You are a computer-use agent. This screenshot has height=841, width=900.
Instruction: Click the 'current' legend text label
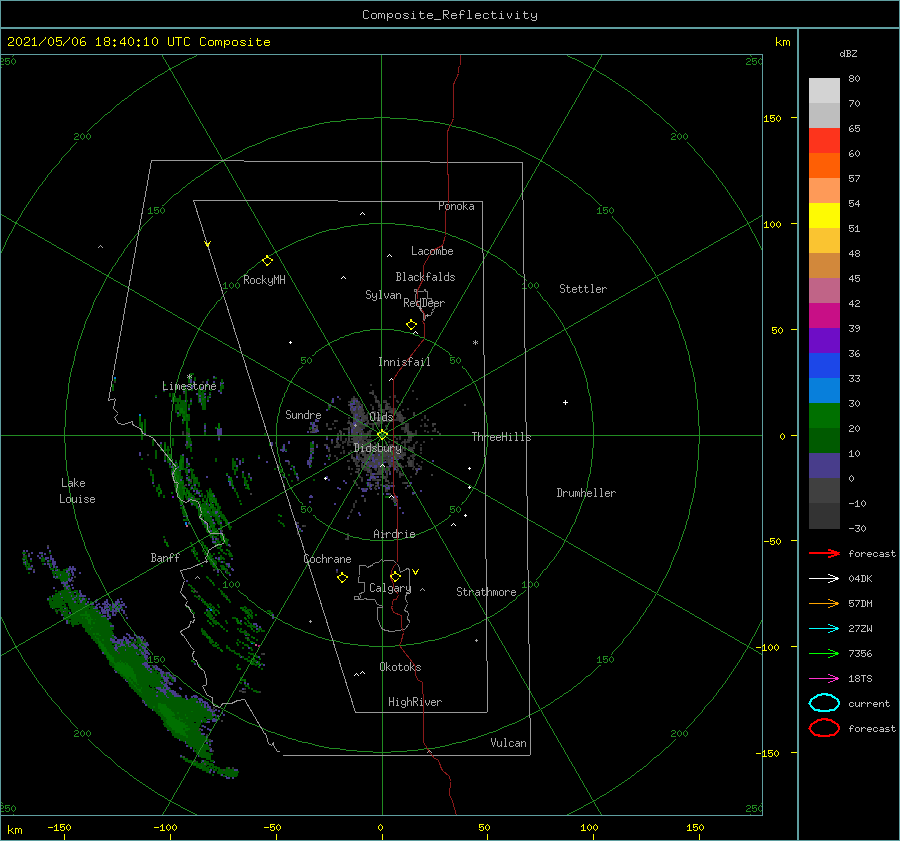coord(869,703)
